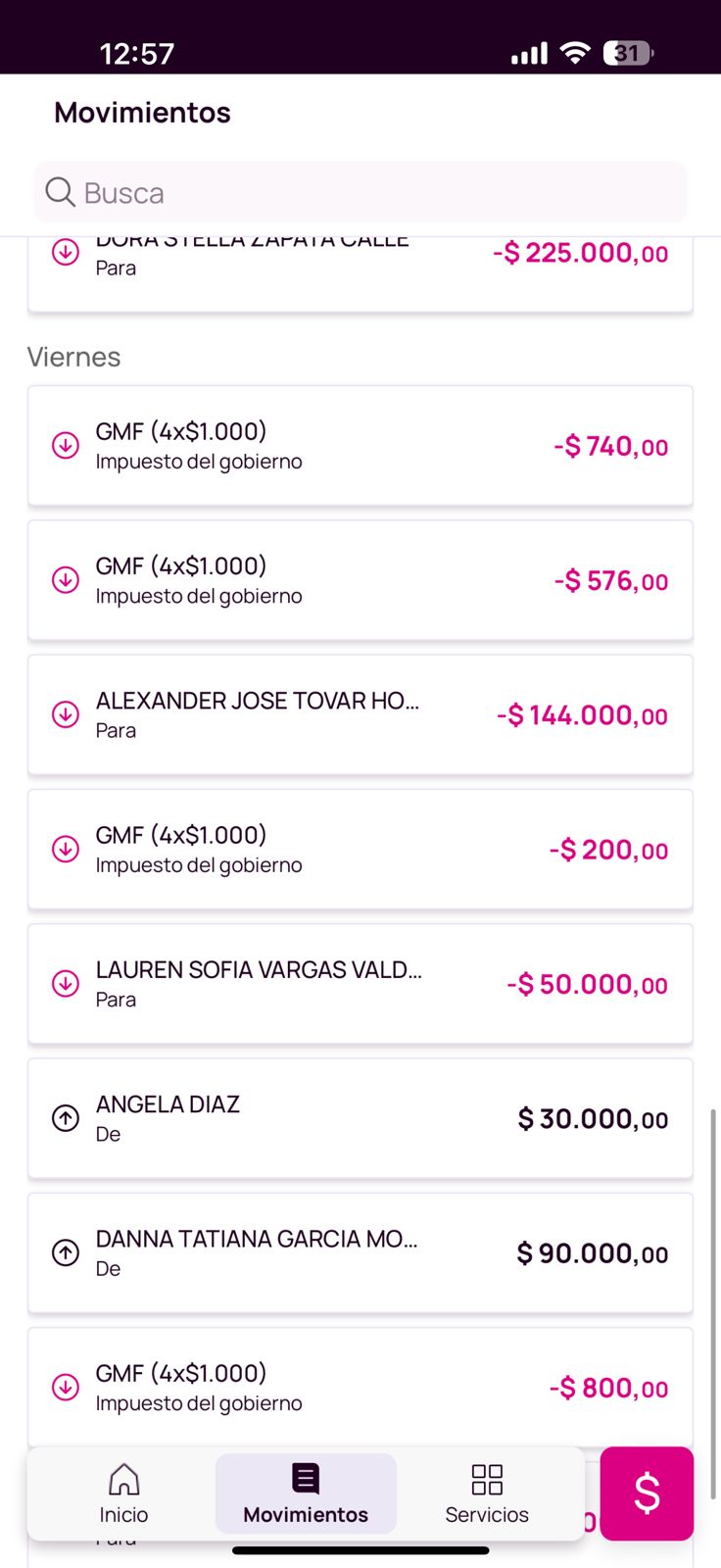The height and width of the screenshot is (1568, 721).
Task: Click the incoming arrow icon for Danna Tatiana Garcia
Action: (66, 1252)
